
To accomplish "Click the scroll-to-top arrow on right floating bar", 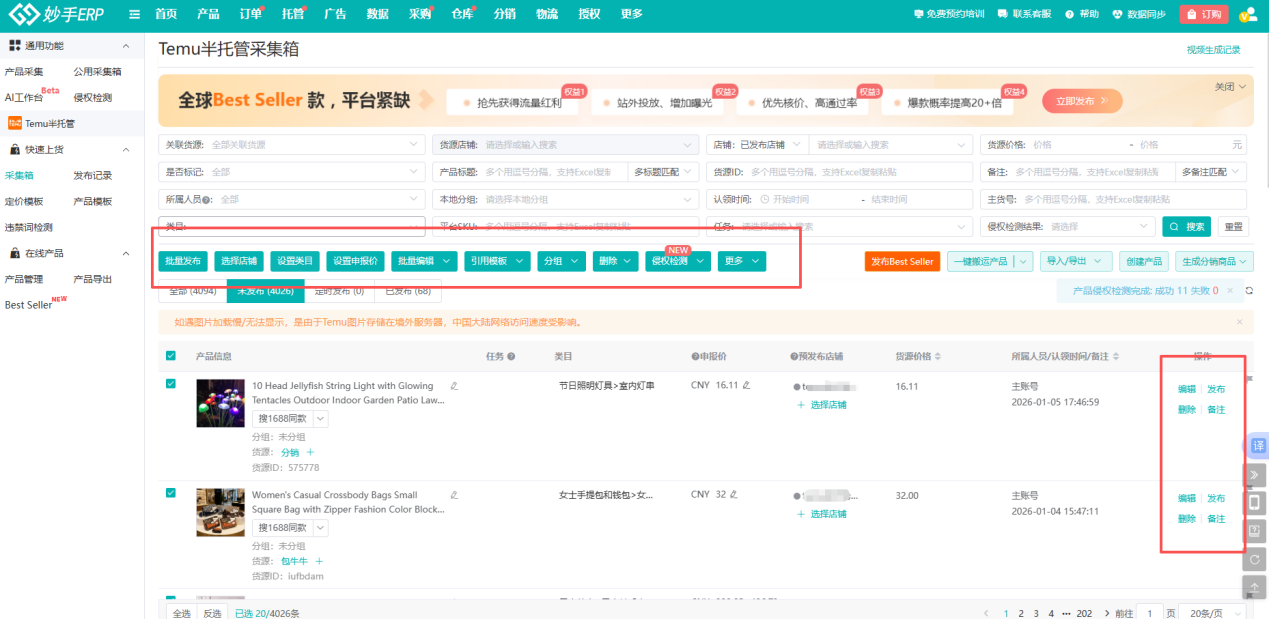I will click(x=1256, y=586).
